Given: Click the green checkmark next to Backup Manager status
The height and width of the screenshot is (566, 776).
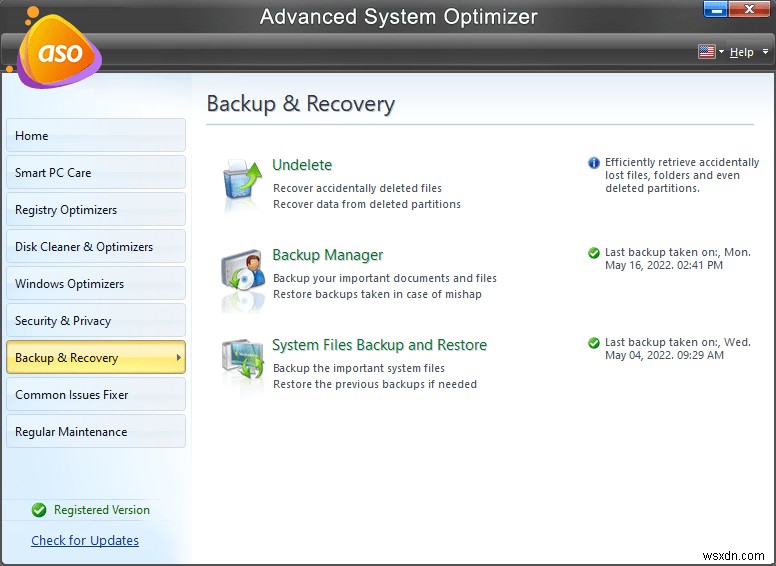Looking at the screenshot, I should pos(594,253).
